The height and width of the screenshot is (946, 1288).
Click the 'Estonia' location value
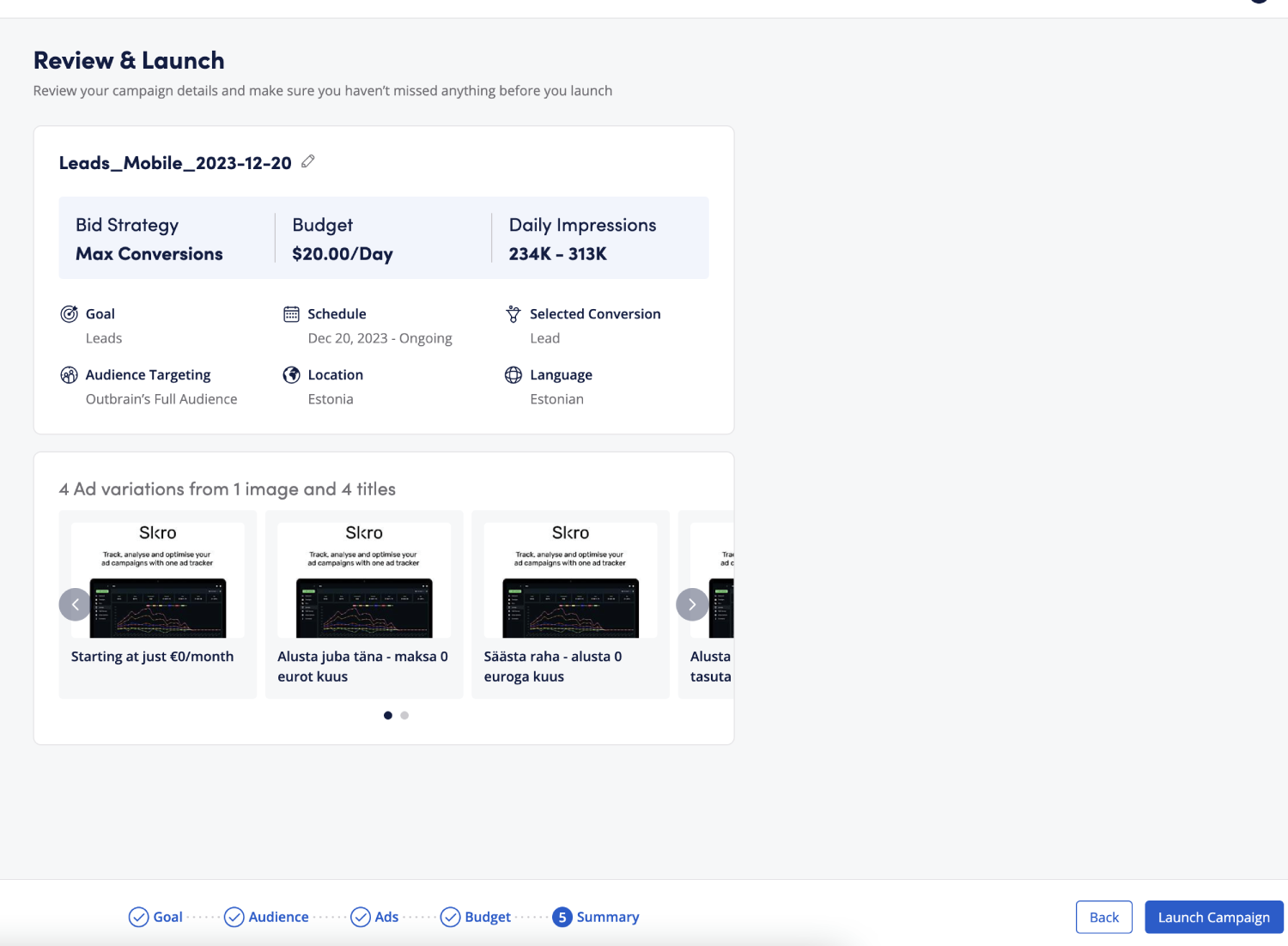tap(331, 399)
